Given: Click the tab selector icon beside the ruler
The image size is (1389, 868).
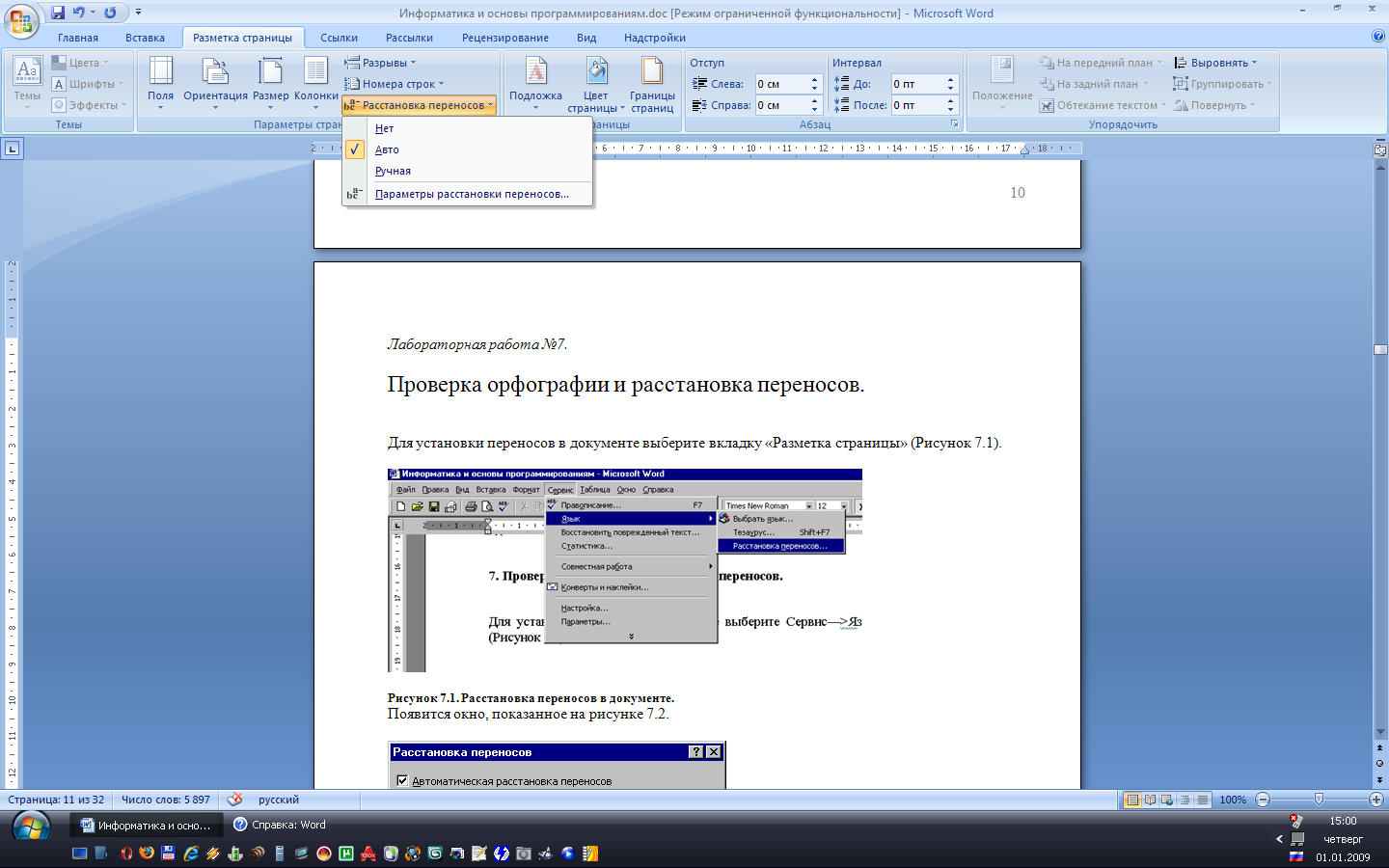Looking at the screenshot, I should click(12, 149).
